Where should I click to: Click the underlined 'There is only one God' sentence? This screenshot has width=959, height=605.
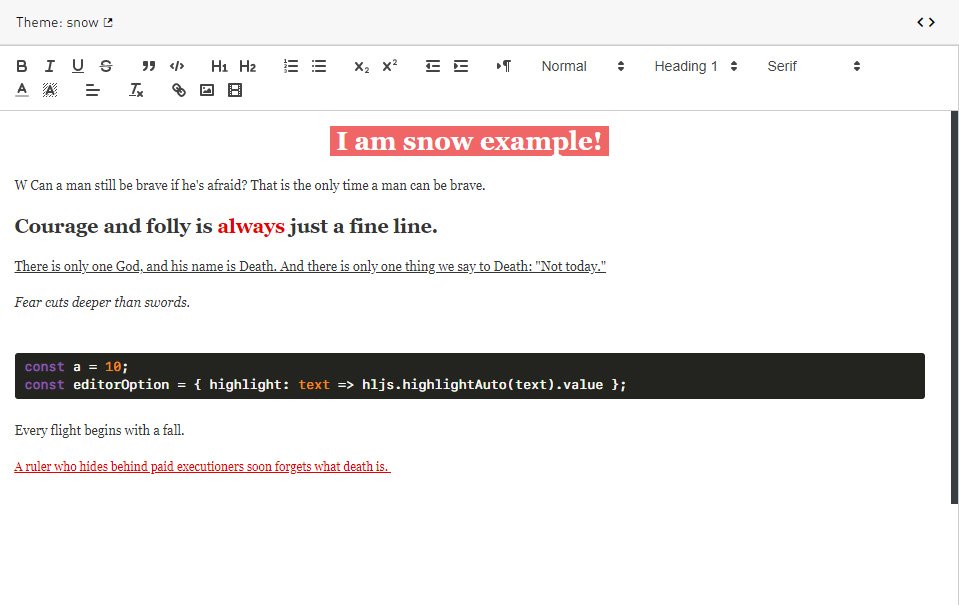(x=310, y=266)
